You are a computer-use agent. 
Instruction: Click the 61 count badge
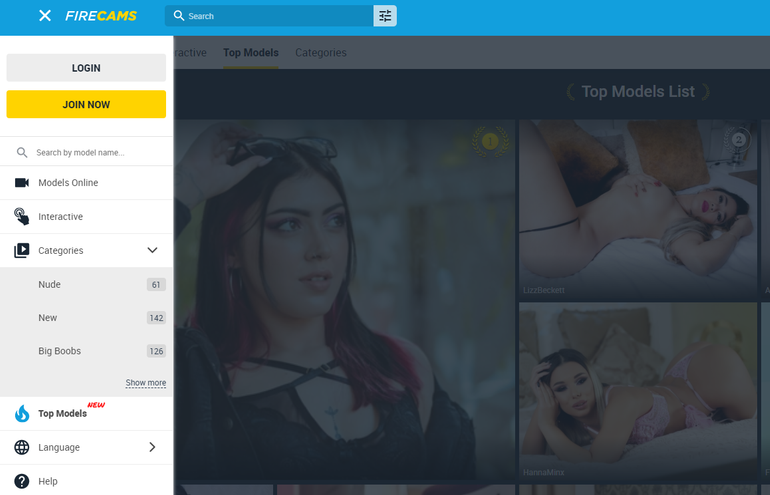point(156,284)
